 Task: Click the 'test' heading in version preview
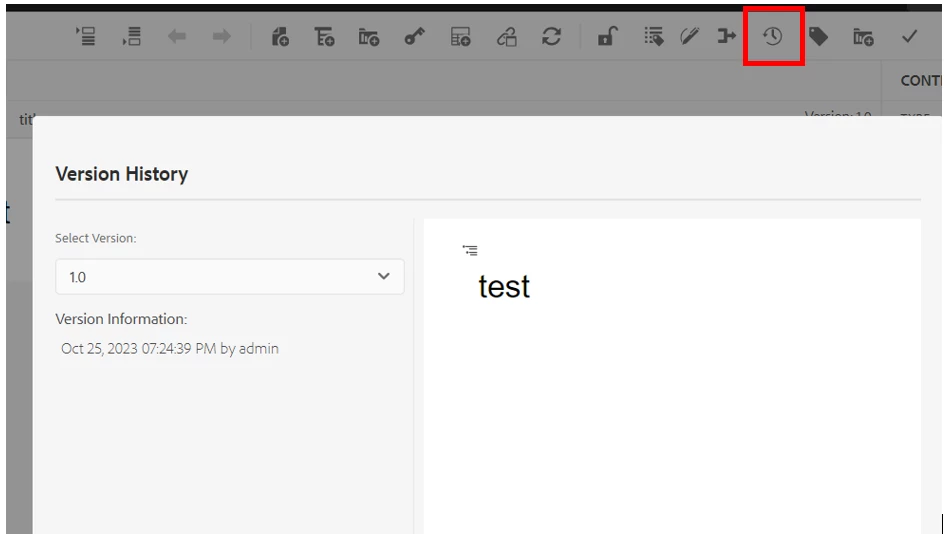[x=504, y=286]
